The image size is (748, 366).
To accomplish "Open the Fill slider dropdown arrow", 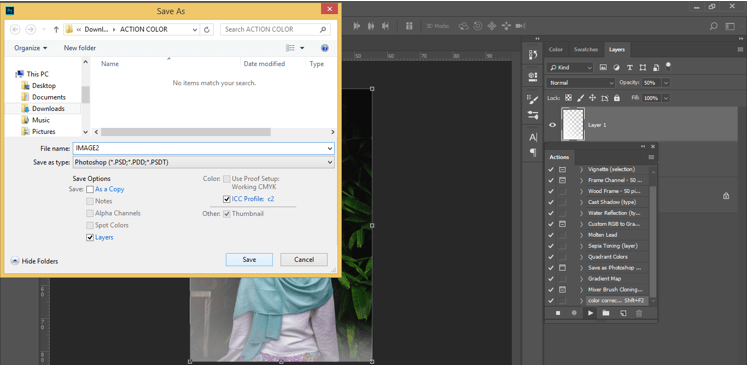I will [666, 98].
